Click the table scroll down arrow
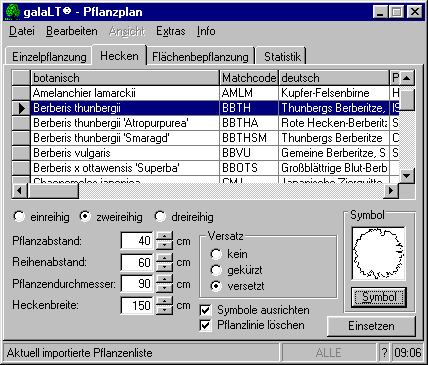 (407, 175)
